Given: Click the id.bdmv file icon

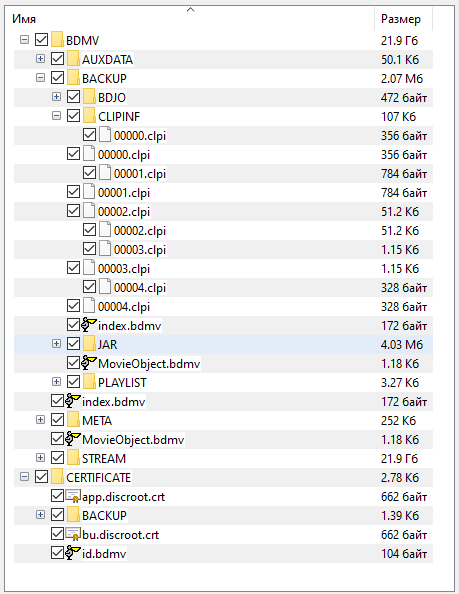Looking at the screenshot, I should click(73, 553).
